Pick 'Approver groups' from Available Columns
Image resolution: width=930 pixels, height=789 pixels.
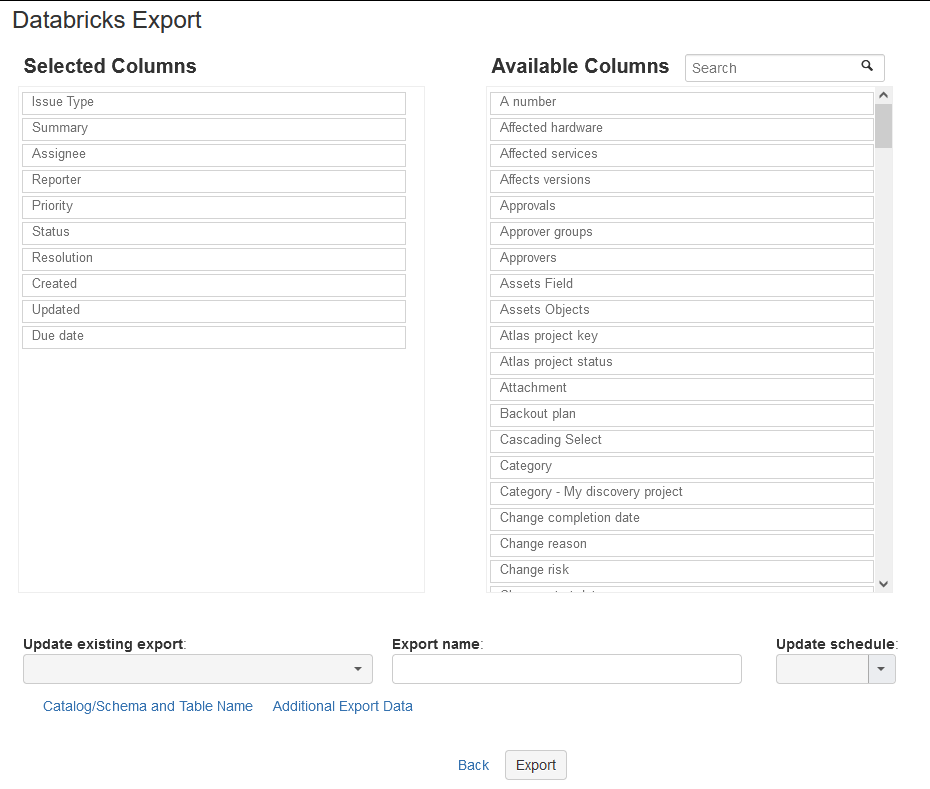[682, 233]
